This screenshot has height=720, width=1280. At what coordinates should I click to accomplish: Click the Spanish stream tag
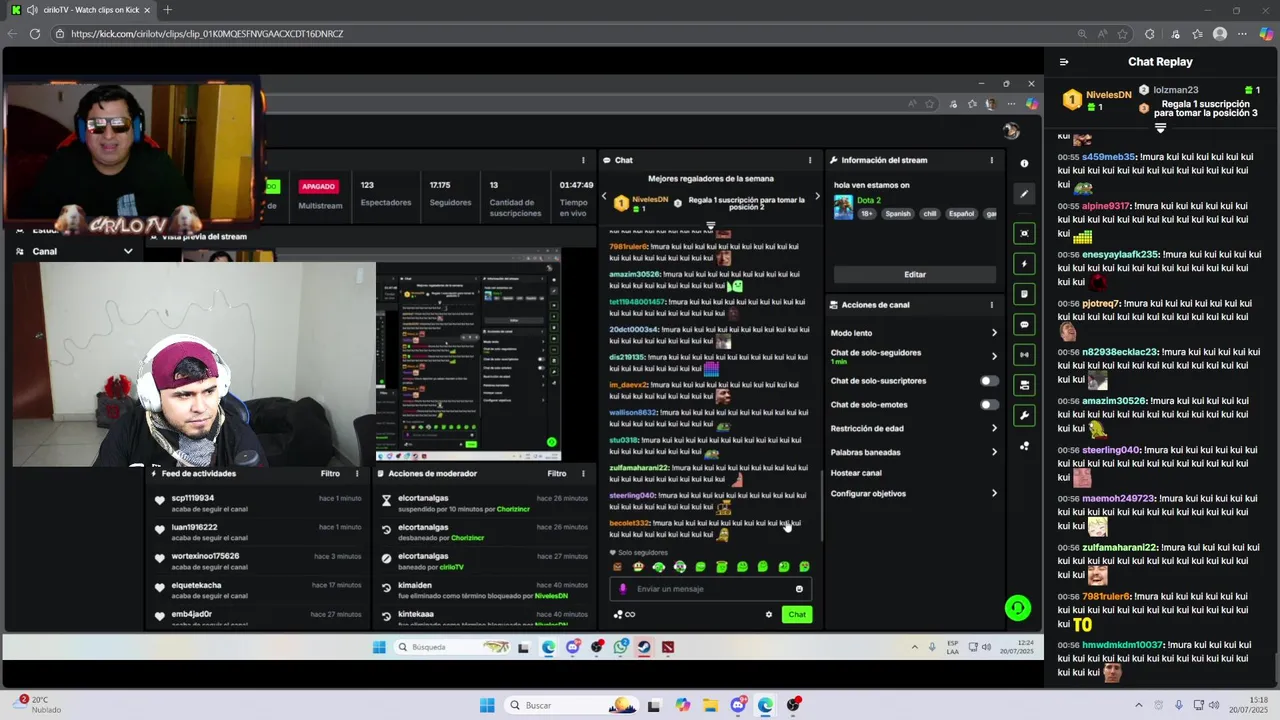click(x=898, y=214)
